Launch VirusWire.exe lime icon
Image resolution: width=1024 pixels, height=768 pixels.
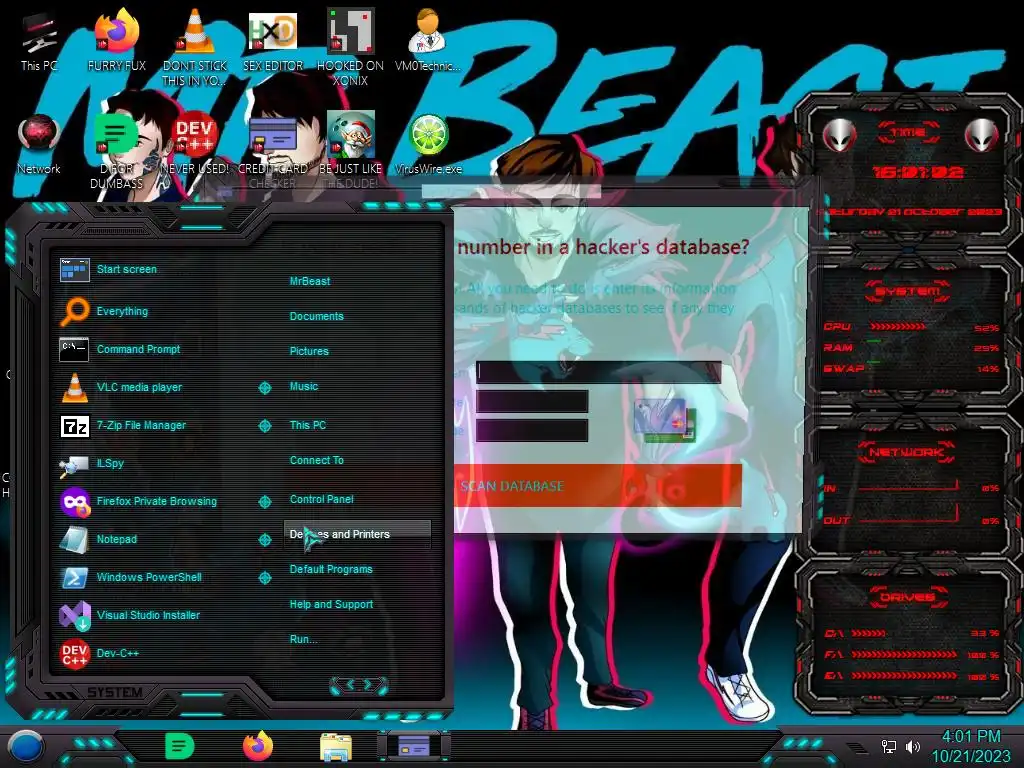(428, 145)
